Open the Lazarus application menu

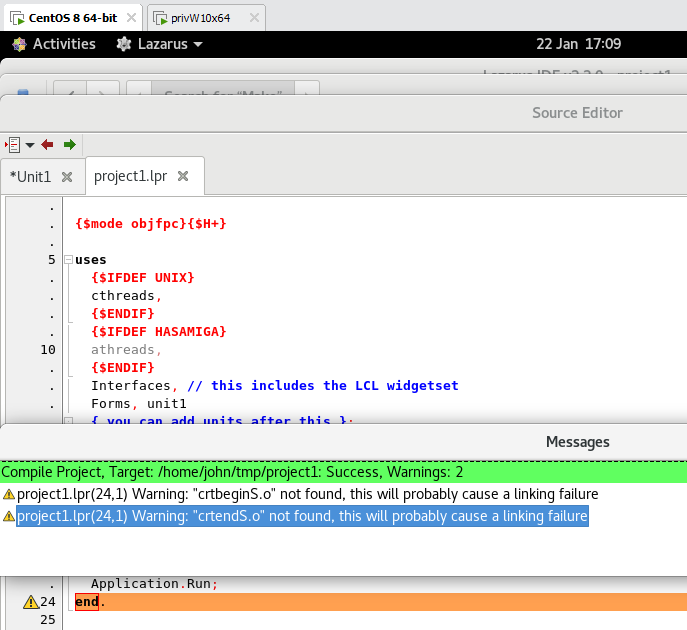pyautogui.click(x=160, y=44)
